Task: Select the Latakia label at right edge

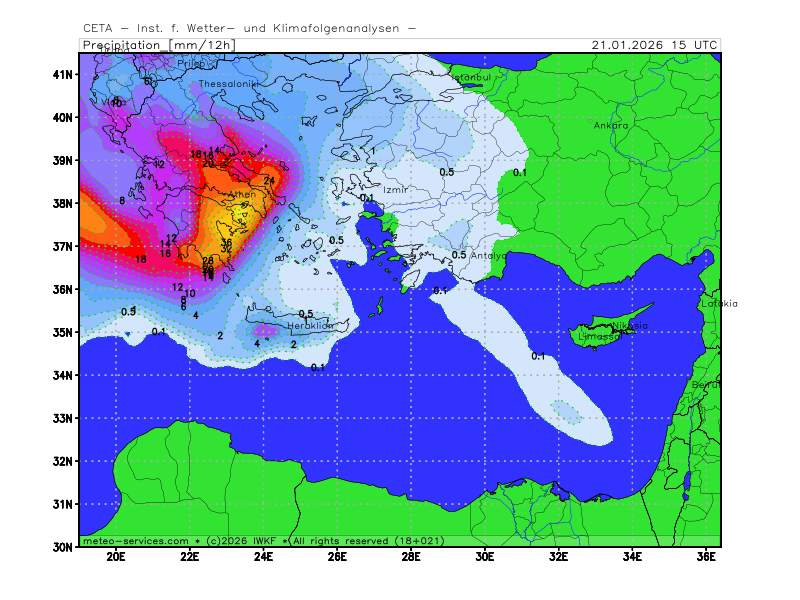Action: [x=718, y=303]
